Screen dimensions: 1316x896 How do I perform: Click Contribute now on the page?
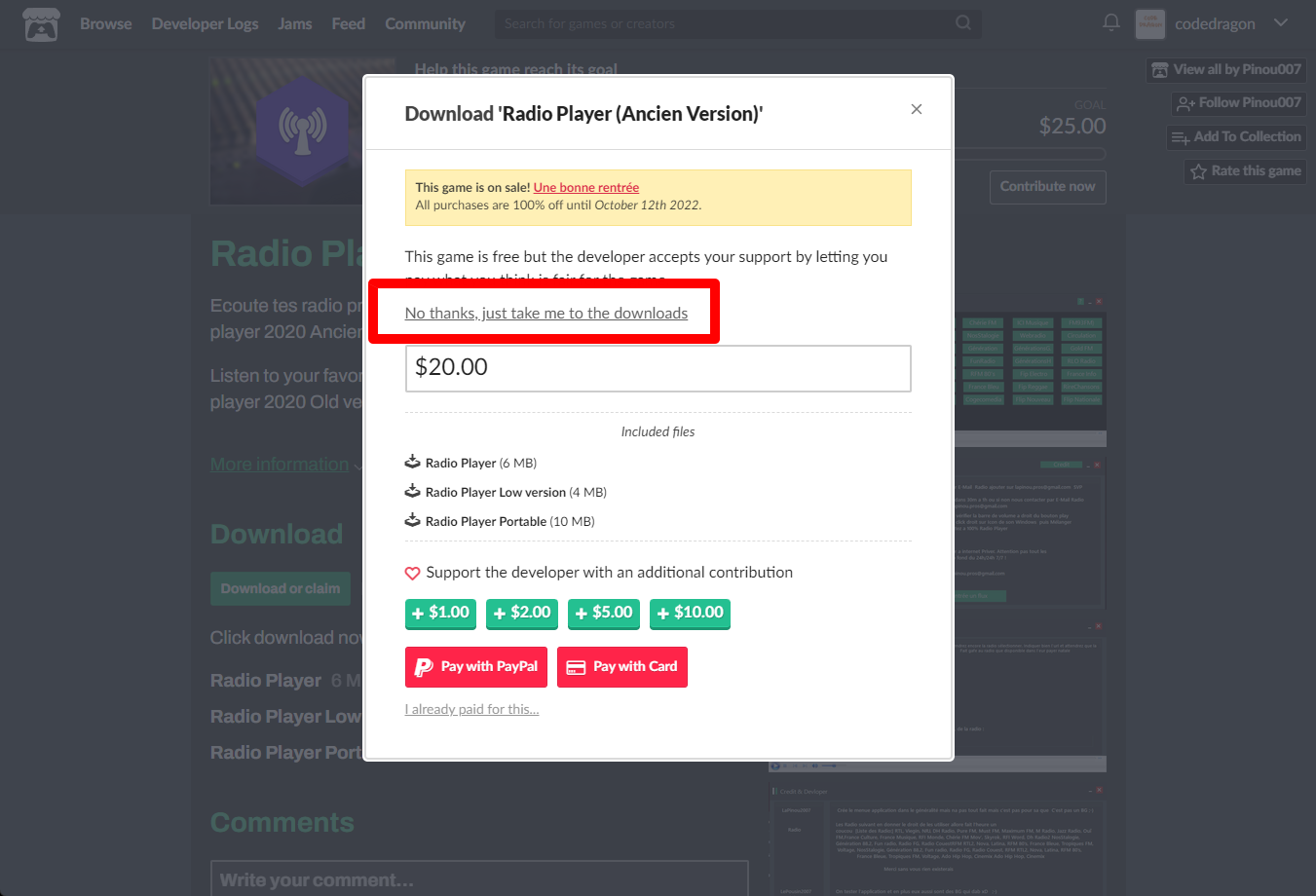tap(1047, 187)
